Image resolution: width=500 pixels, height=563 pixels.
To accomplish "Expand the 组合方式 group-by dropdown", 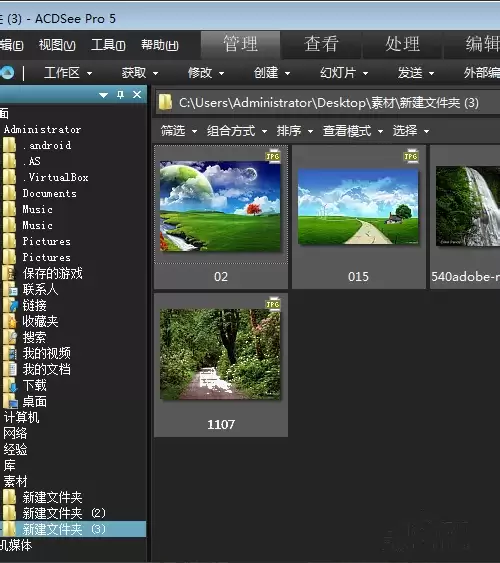I will 237,131.
